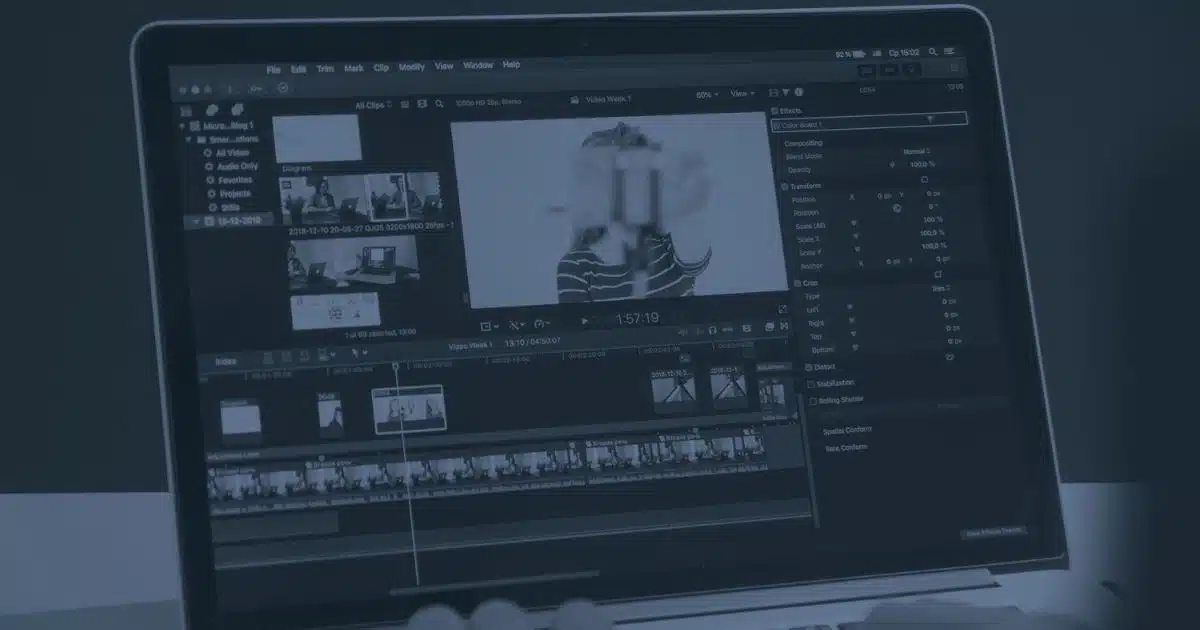Click the background tasks checkmark icon
Viewport: 1200px width, 630px height.
coord(283,88)
